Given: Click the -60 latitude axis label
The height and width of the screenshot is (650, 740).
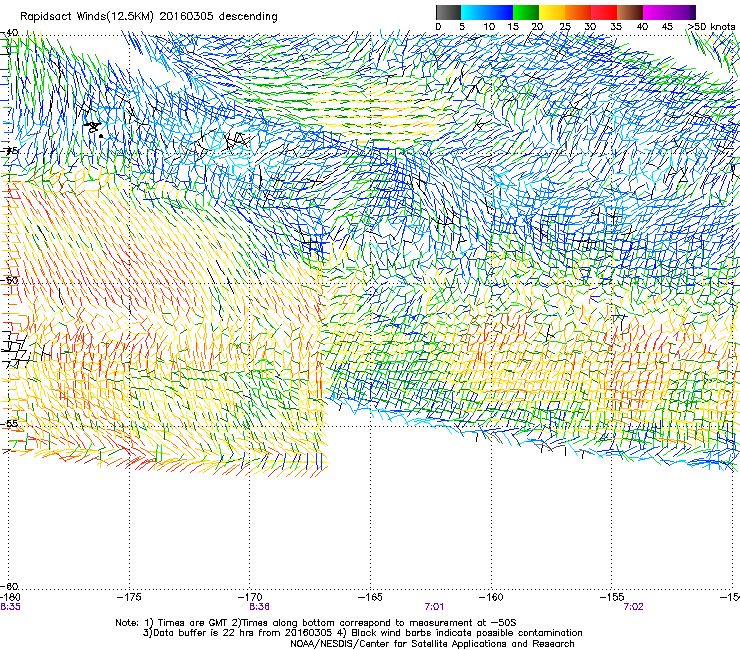Looking at the screenshot, I should pos(10,586).
